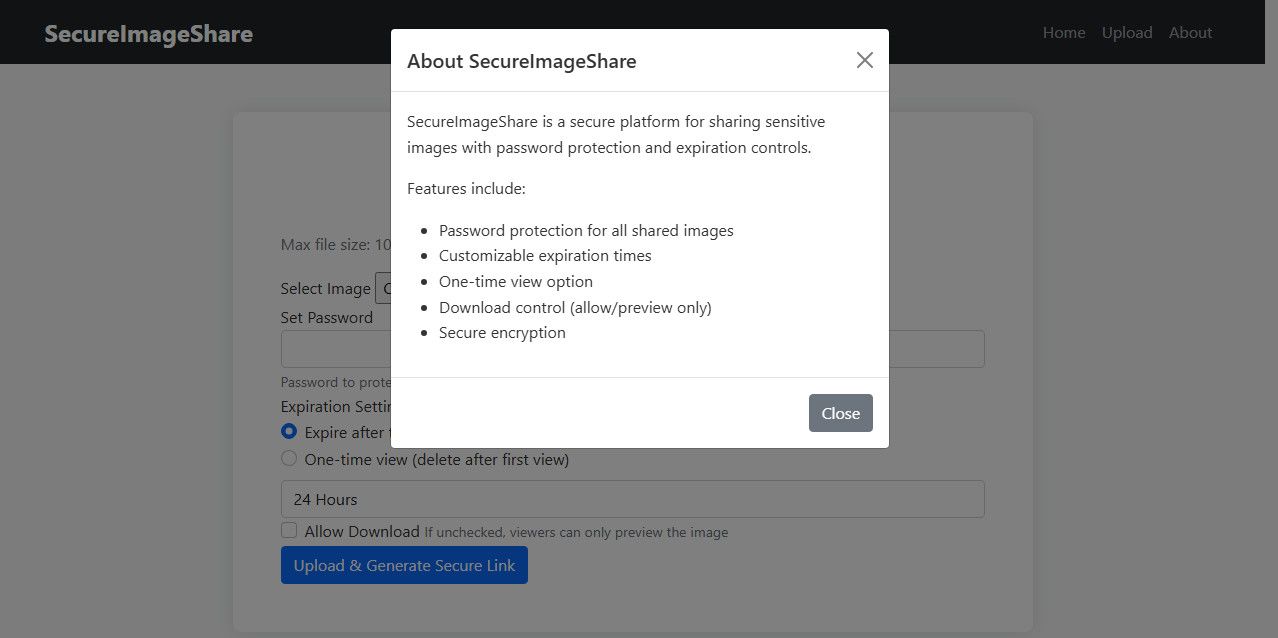
Task: Select One-time view radio option
Action: click(289, 458)
